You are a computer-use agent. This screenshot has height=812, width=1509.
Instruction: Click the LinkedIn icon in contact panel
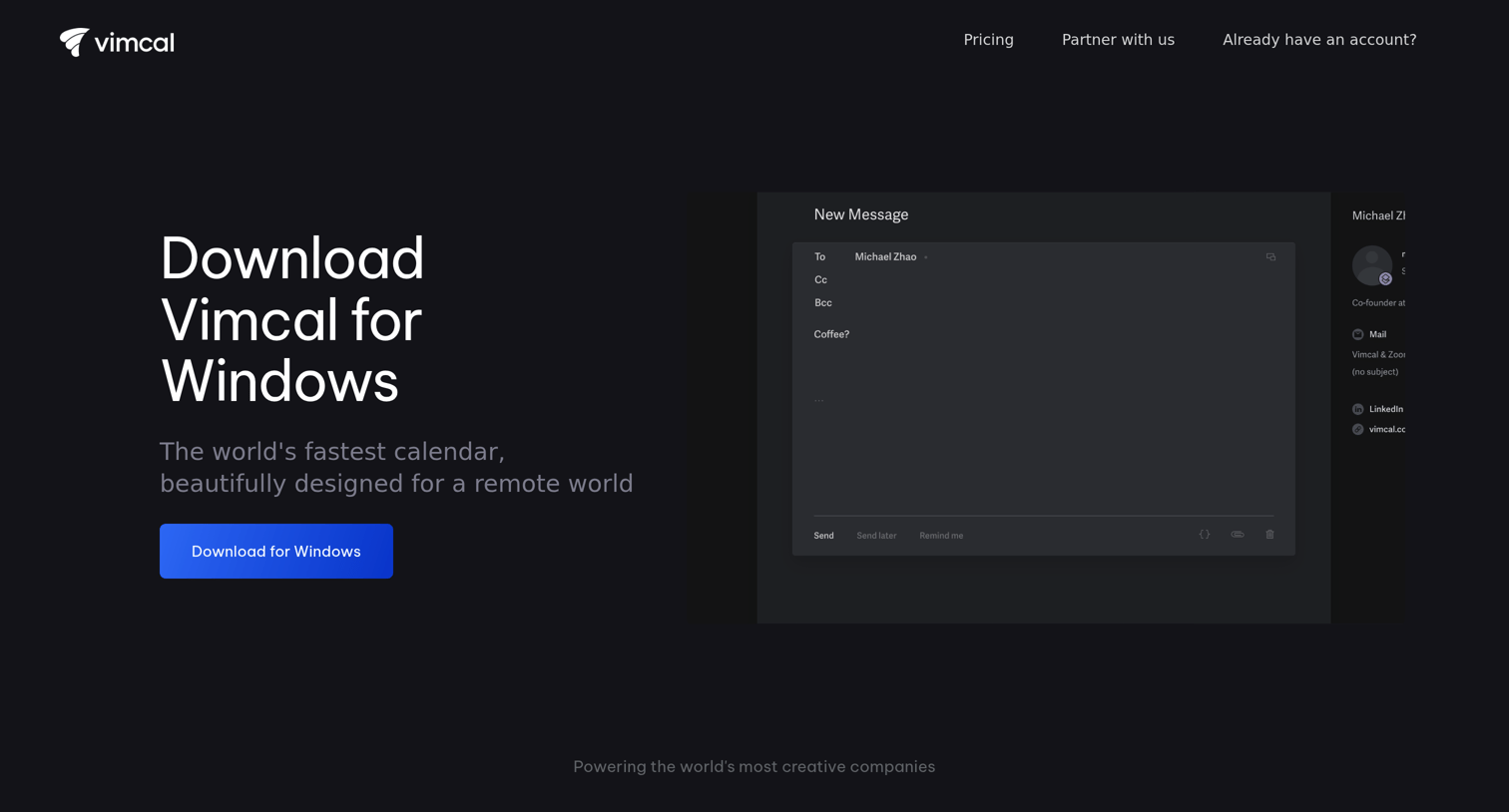coord(1357,409)
